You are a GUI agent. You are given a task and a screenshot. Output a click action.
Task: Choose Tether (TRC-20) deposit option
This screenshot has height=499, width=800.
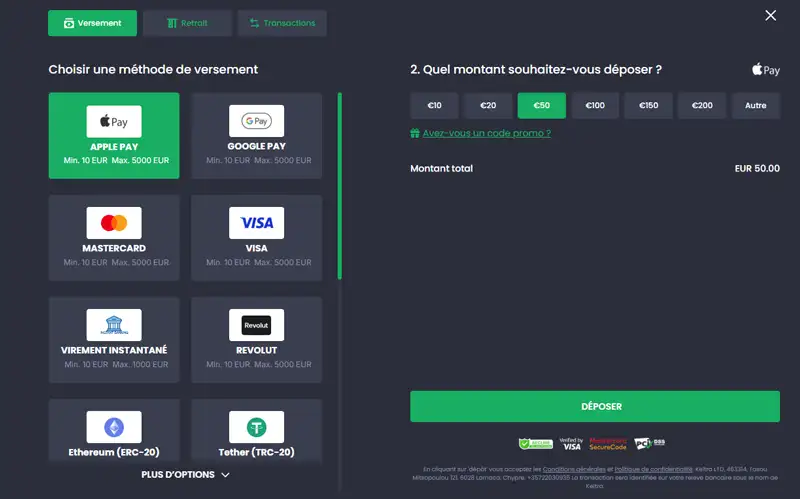(x=257, y=431)
